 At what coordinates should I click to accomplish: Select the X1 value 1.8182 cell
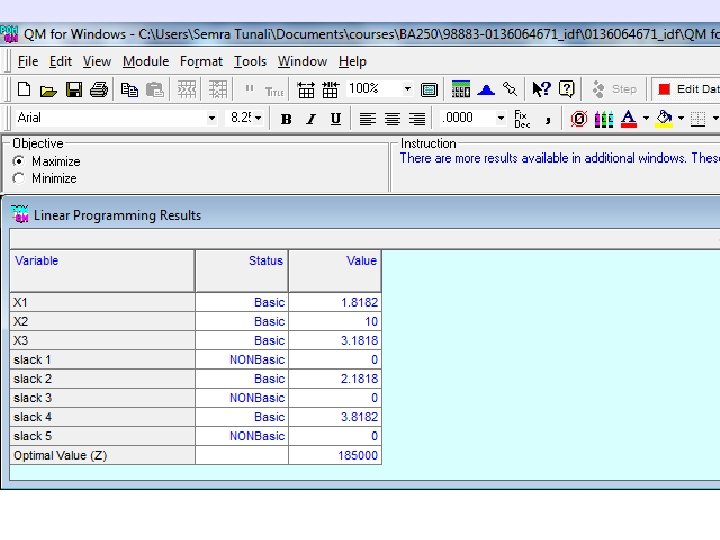coord(335,303)
